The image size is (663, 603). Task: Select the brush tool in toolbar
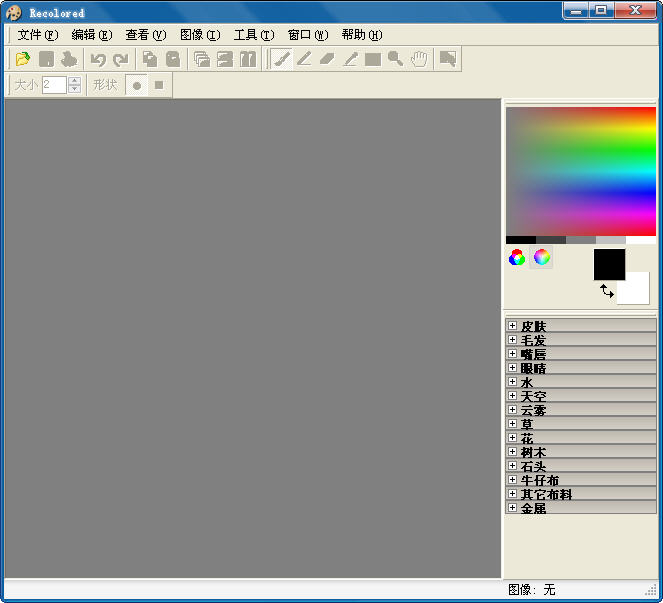pos(282,59)
